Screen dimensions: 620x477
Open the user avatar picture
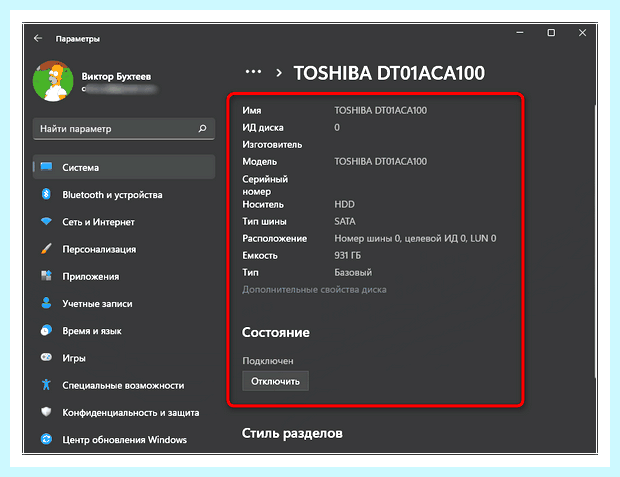[53, 81]
